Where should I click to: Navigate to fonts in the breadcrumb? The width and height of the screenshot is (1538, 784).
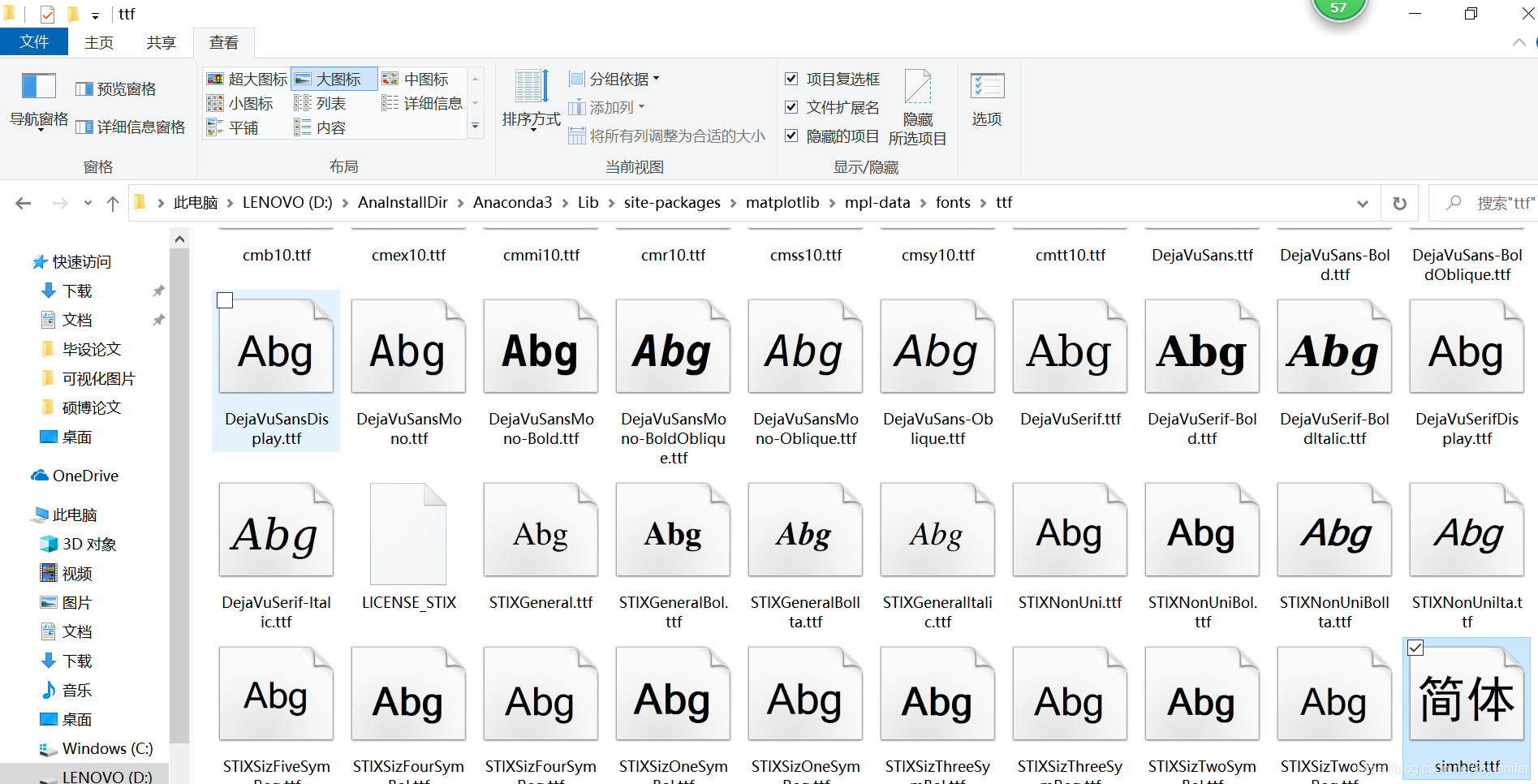coord(953,202)
